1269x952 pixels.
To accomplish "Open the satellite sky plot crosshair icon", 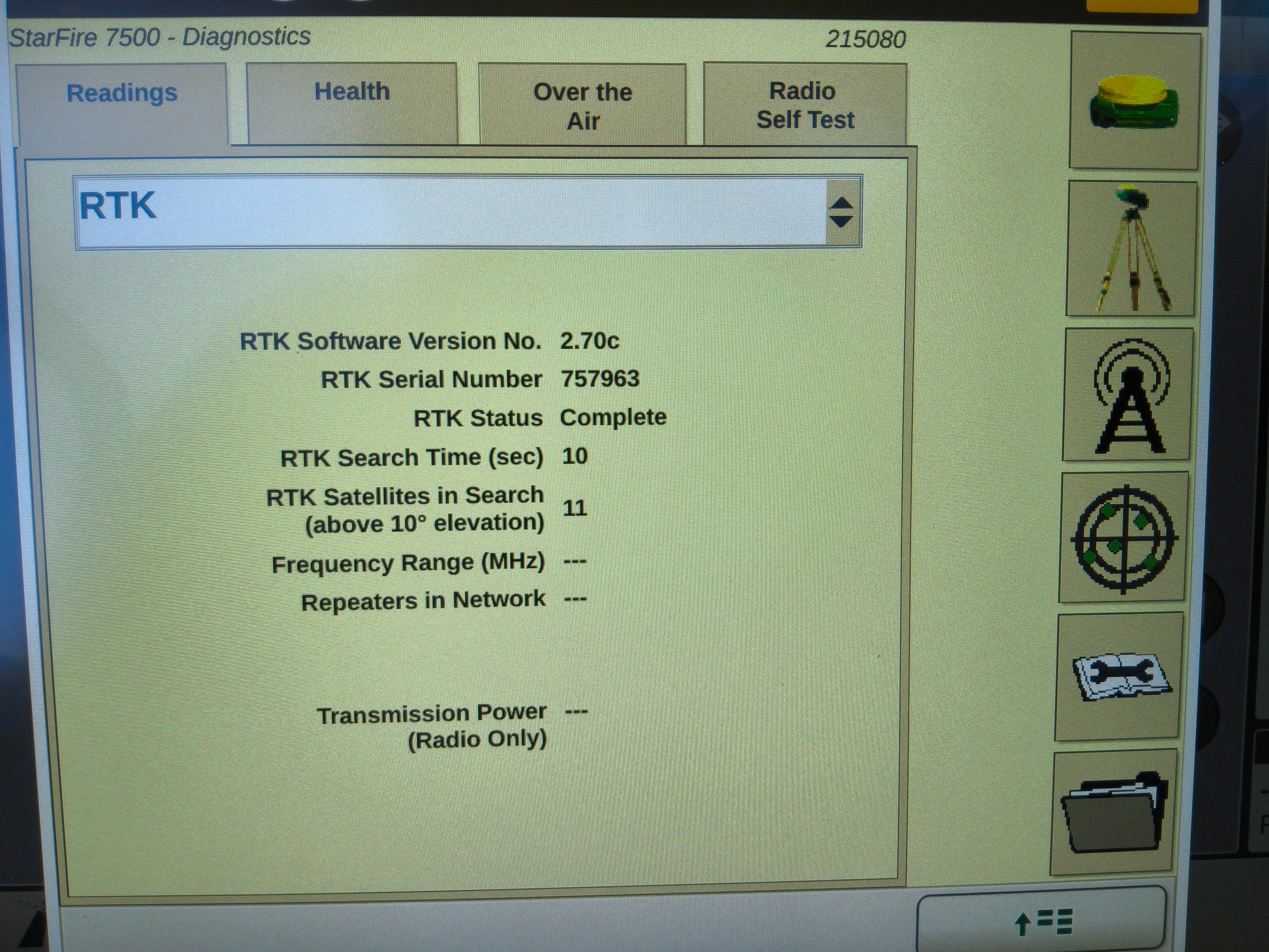I will 1123,537.
